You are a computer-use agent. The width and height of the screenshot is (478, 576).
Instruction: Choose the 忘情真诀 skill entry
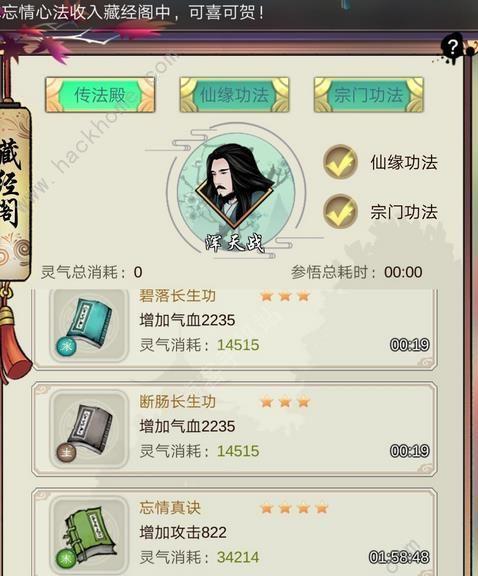point(234,533)
